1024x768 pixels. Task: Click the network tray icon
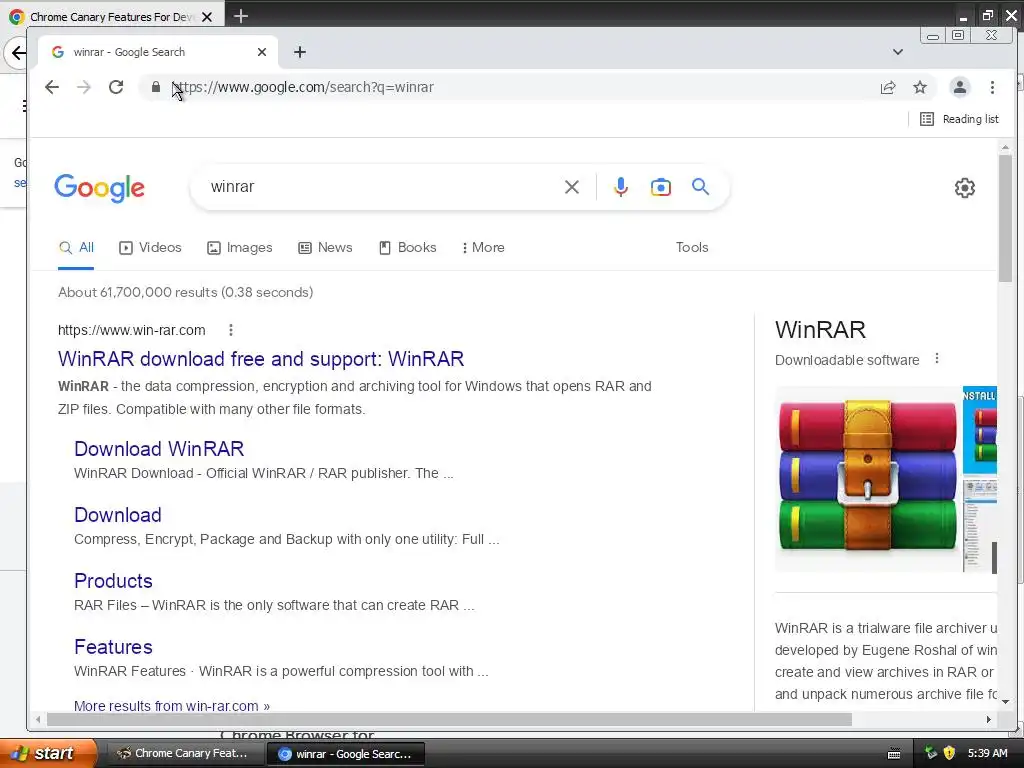tap(931, 753)
